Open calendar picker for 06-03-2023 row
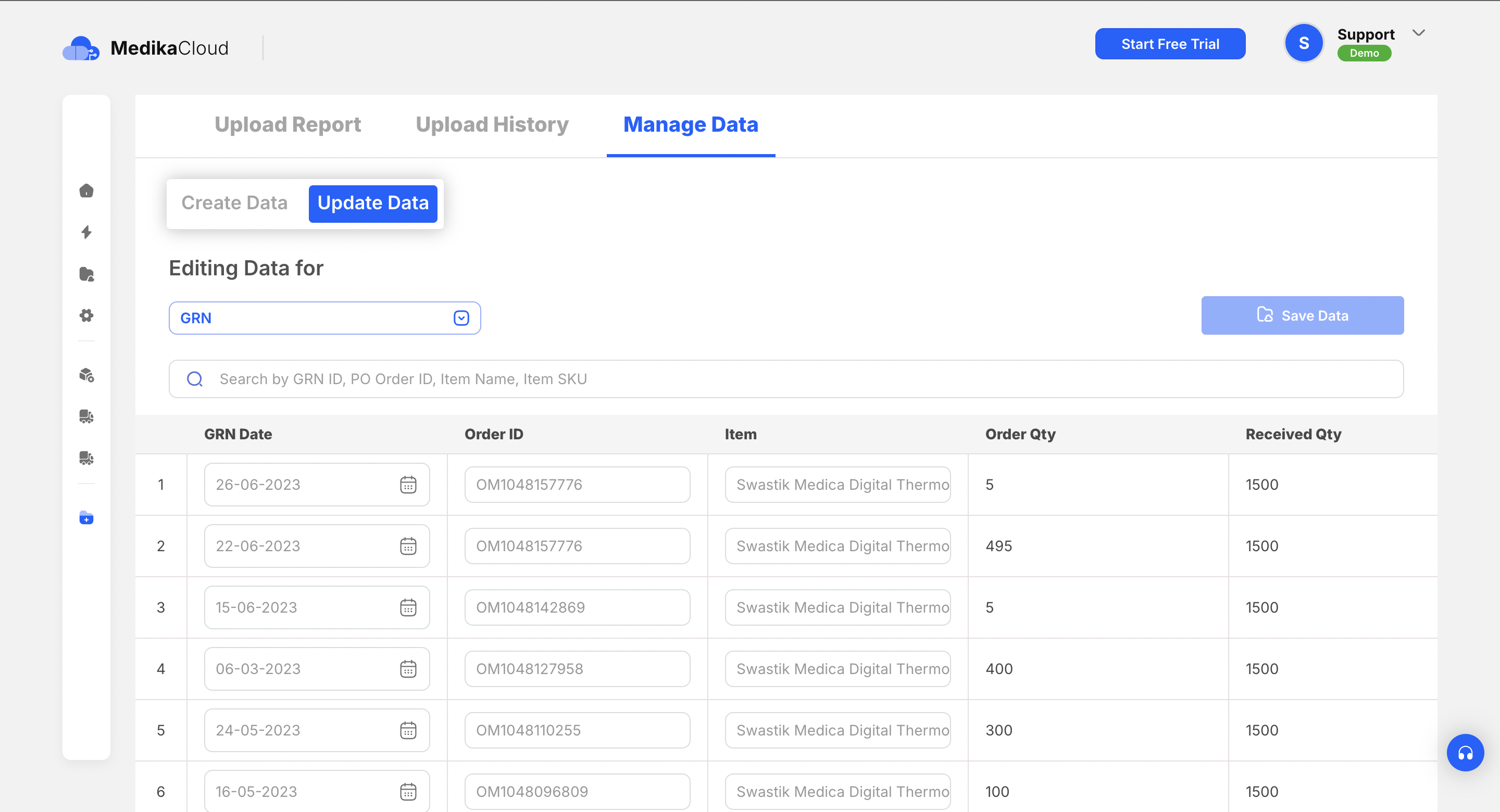The image size is (1500, 812). [408, 669]
